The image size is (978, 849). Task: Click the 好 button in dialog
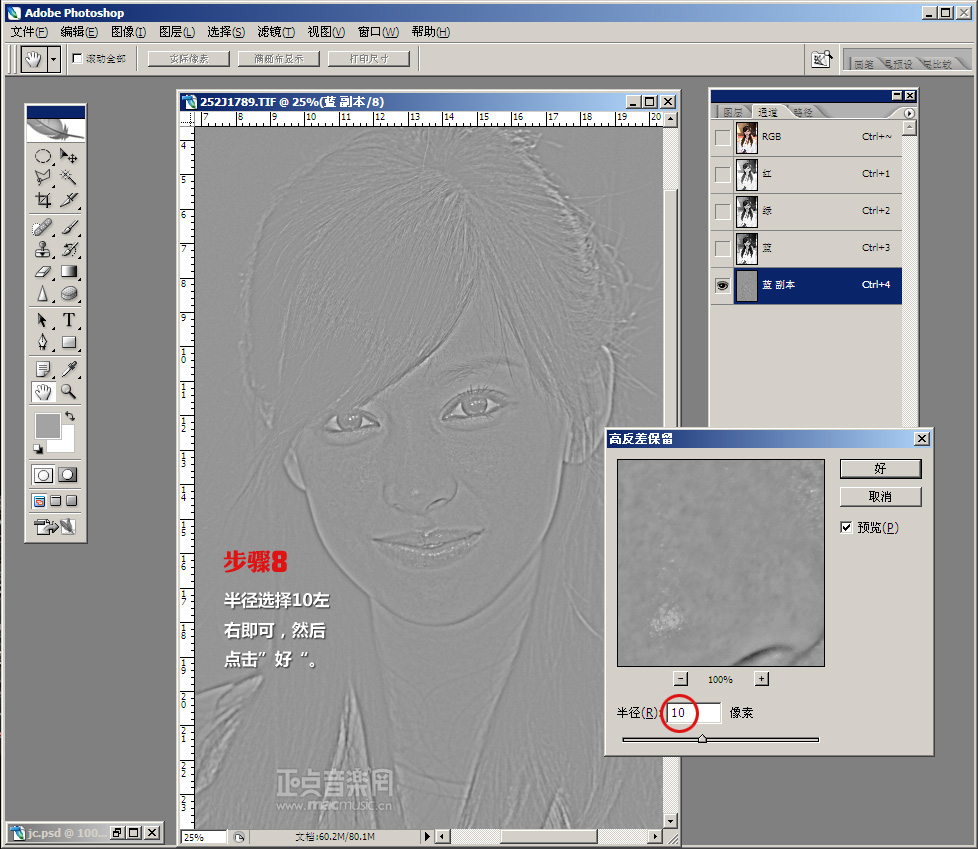coord(880,468)
